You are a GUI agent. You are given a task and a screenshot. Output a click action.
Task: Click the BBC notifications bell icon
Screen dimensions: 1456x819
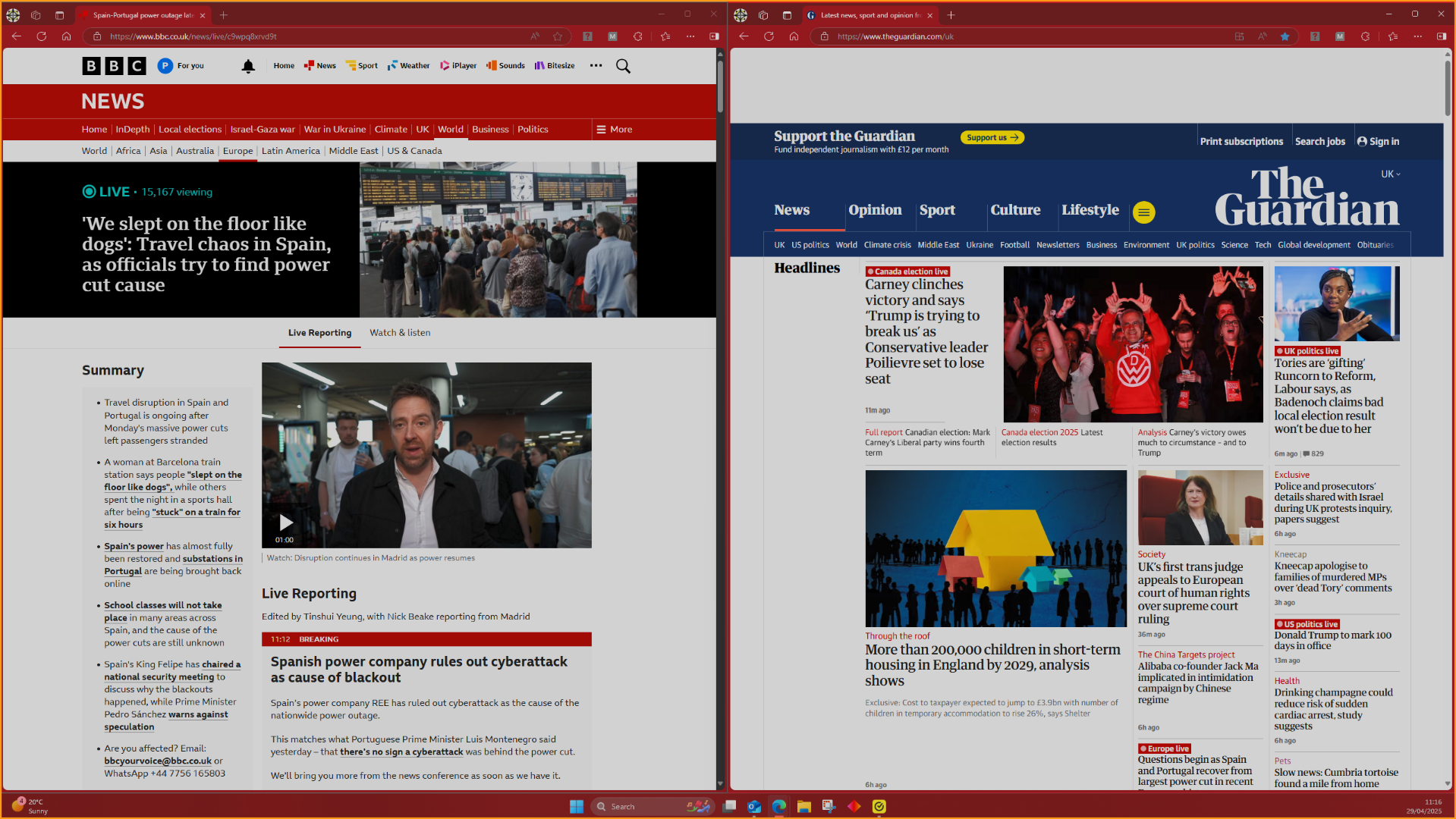pos(248,66)
